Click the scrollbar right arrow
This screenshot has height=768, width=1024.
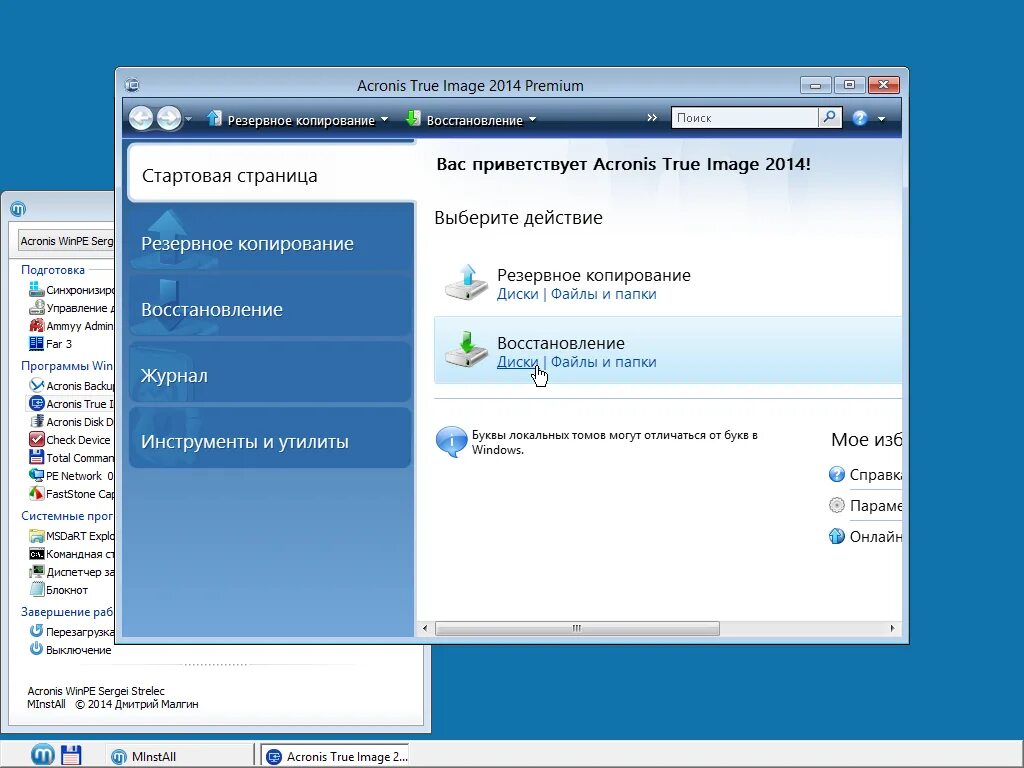click(892, 628)
